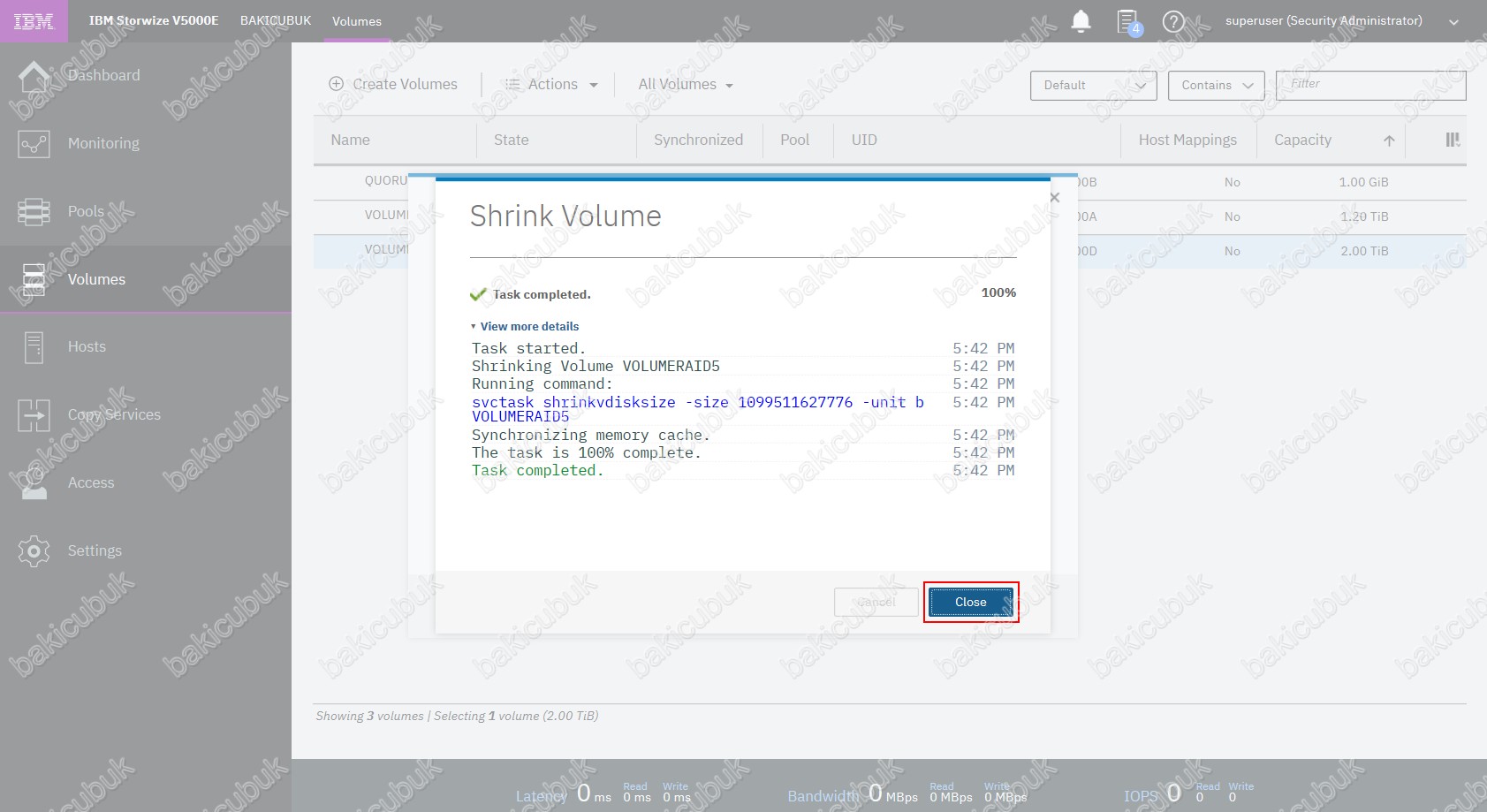Click the Cancel button in dialog
1487x812 pixels.
[876, 602]
